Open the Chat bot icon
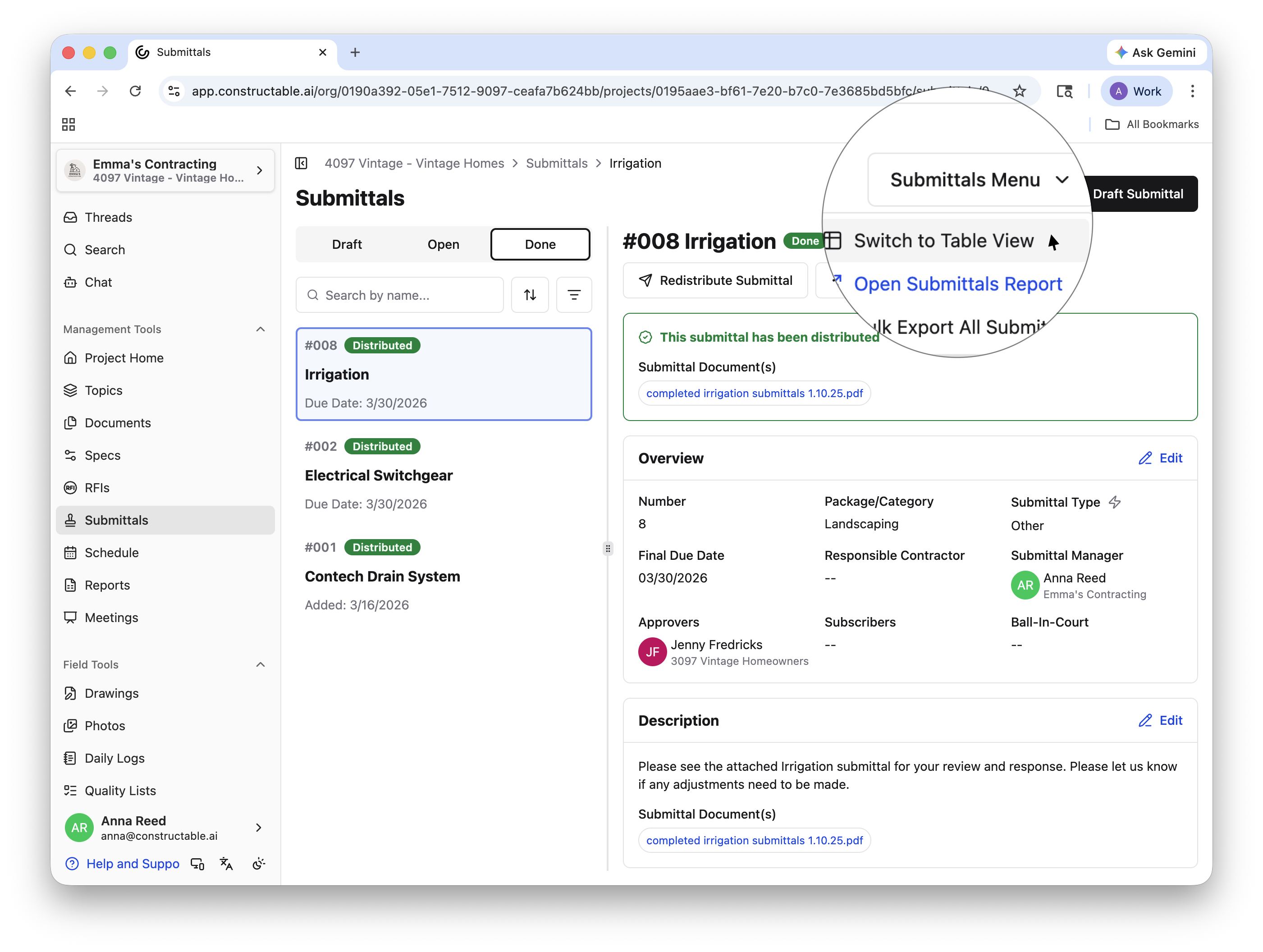Viewport: 1263px width, 952px height. 70,283
